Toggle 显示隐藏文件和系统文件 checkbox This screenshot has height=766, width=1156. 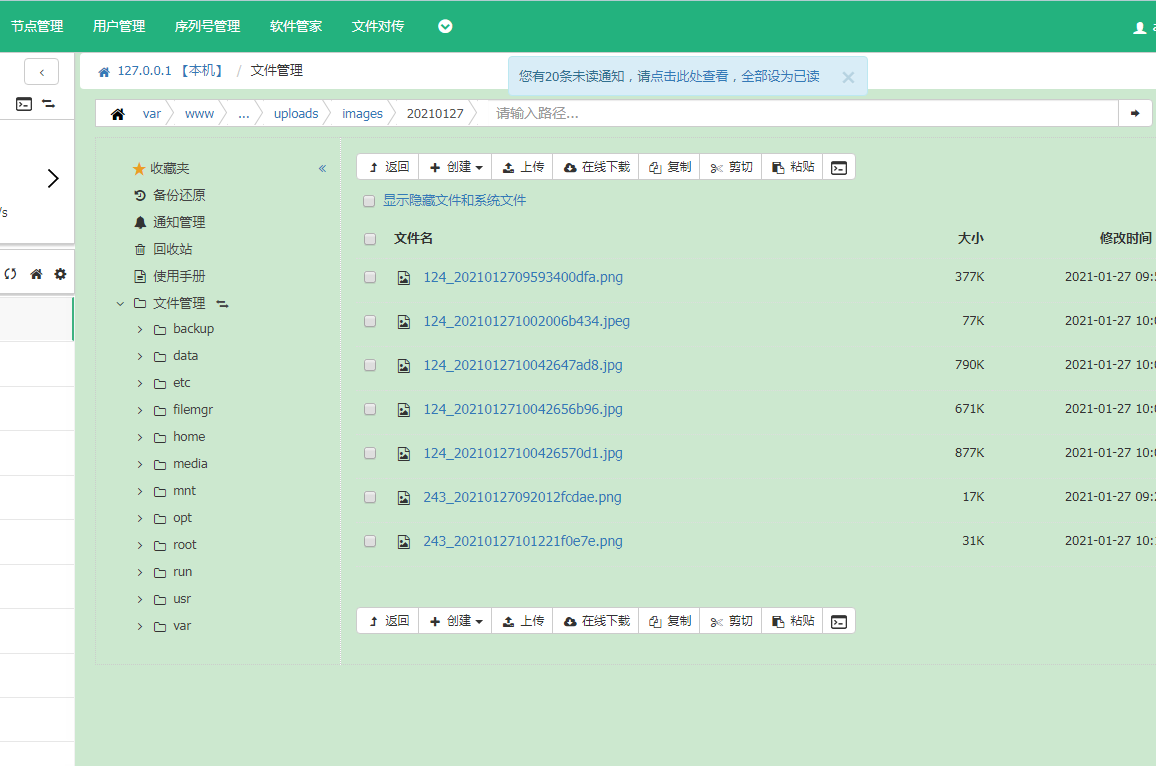point(369,201)
